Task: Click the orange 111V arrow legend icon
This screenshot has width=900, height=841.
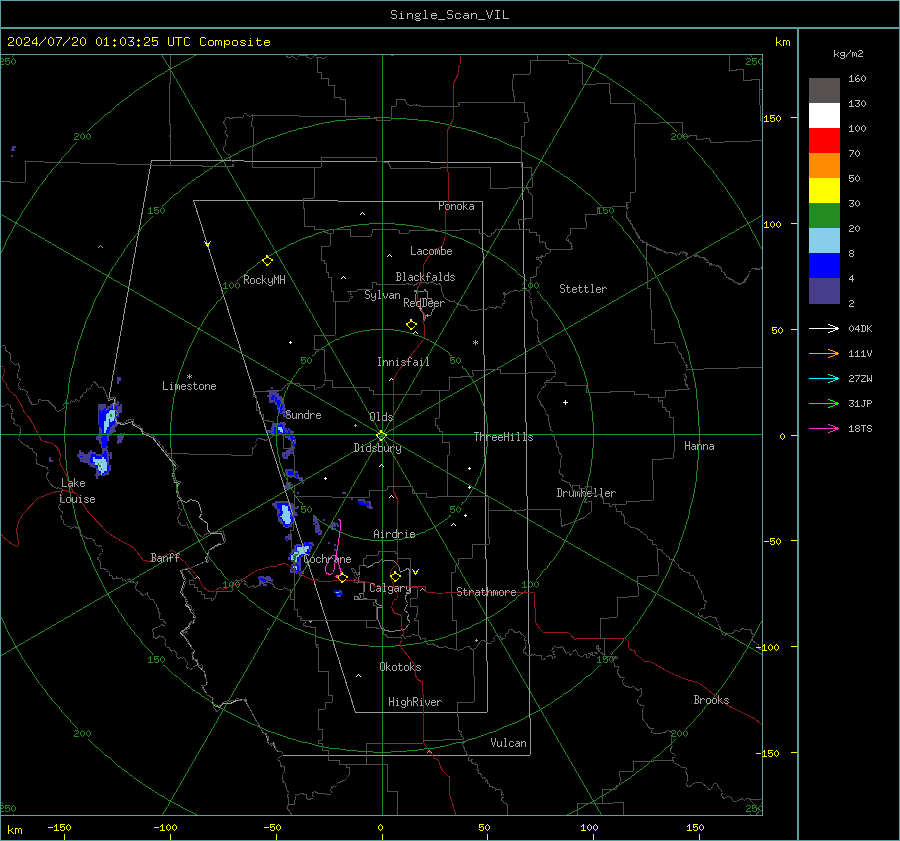Action: (x=824, y=354)
